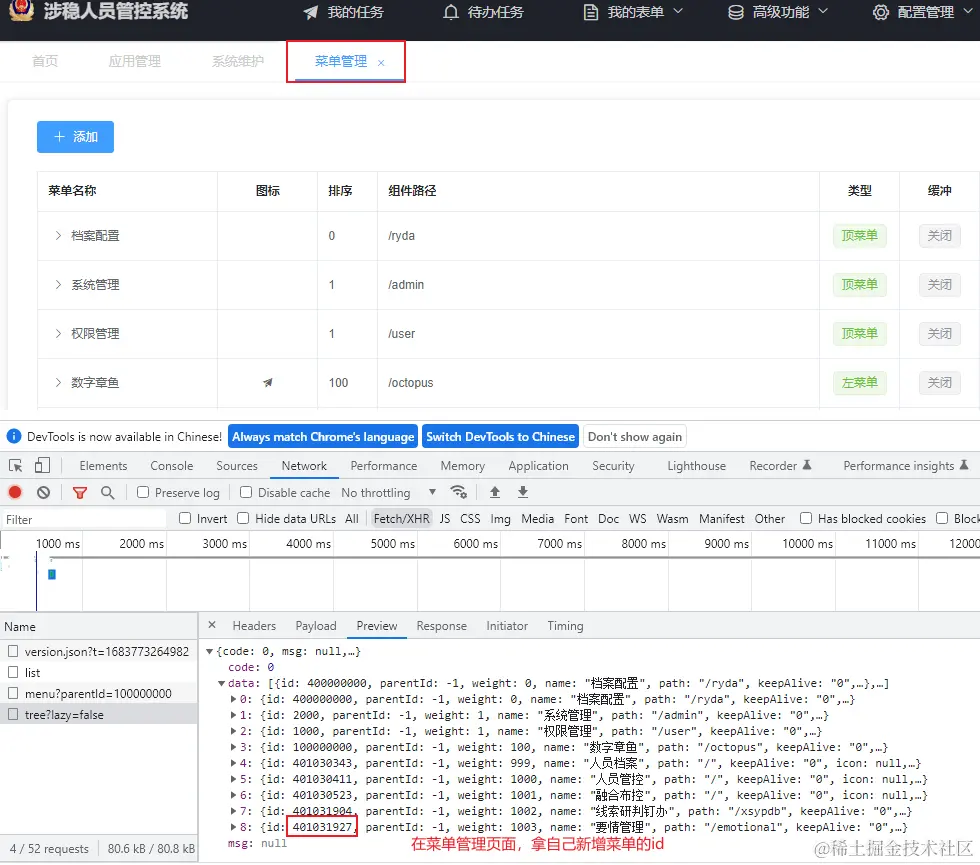
Task: Check the Invert filter checkbox
Action: click(185, 518)
